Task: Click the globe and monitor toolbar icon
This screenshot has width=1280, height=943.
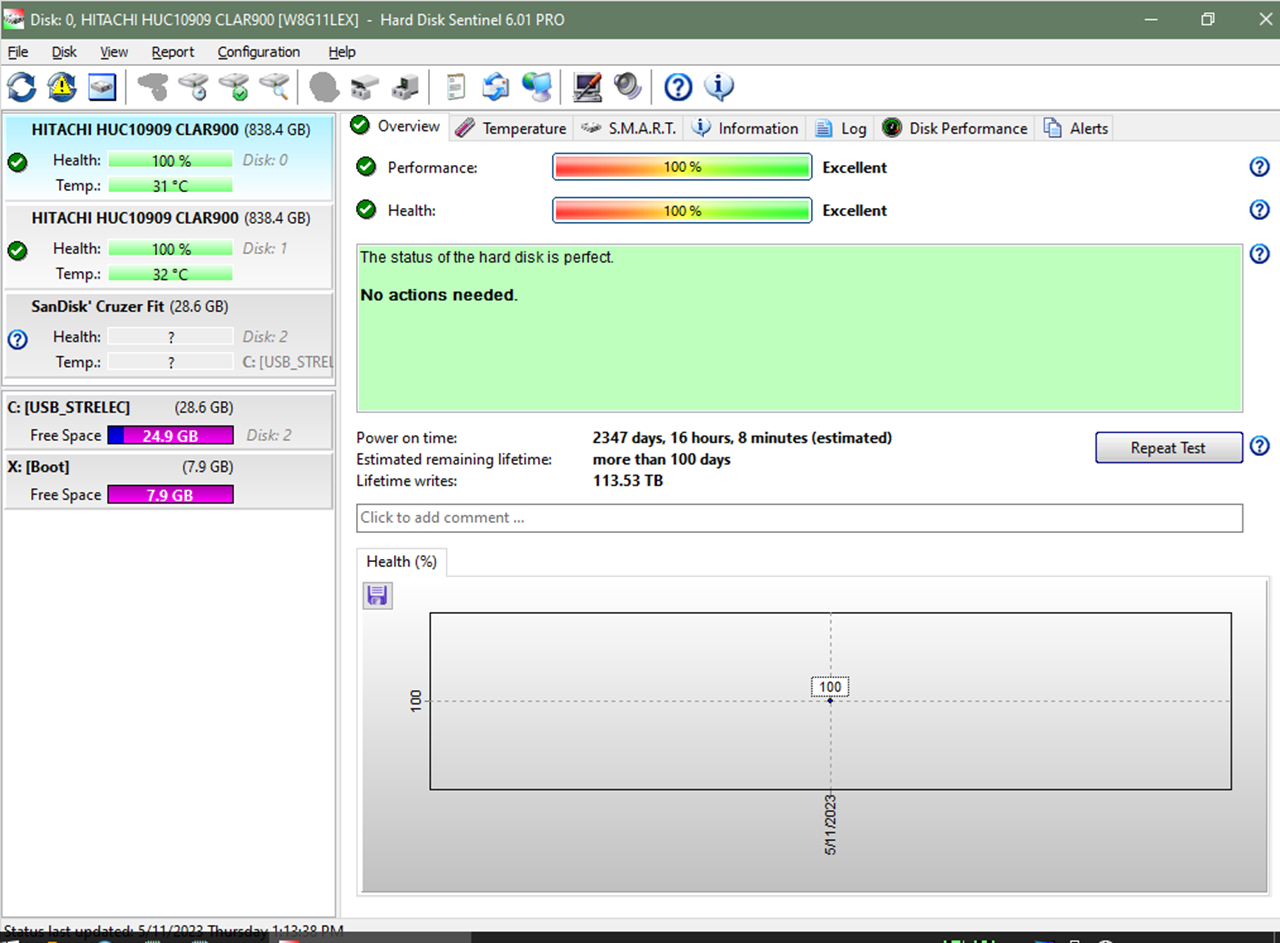Action: click(537, 88)
